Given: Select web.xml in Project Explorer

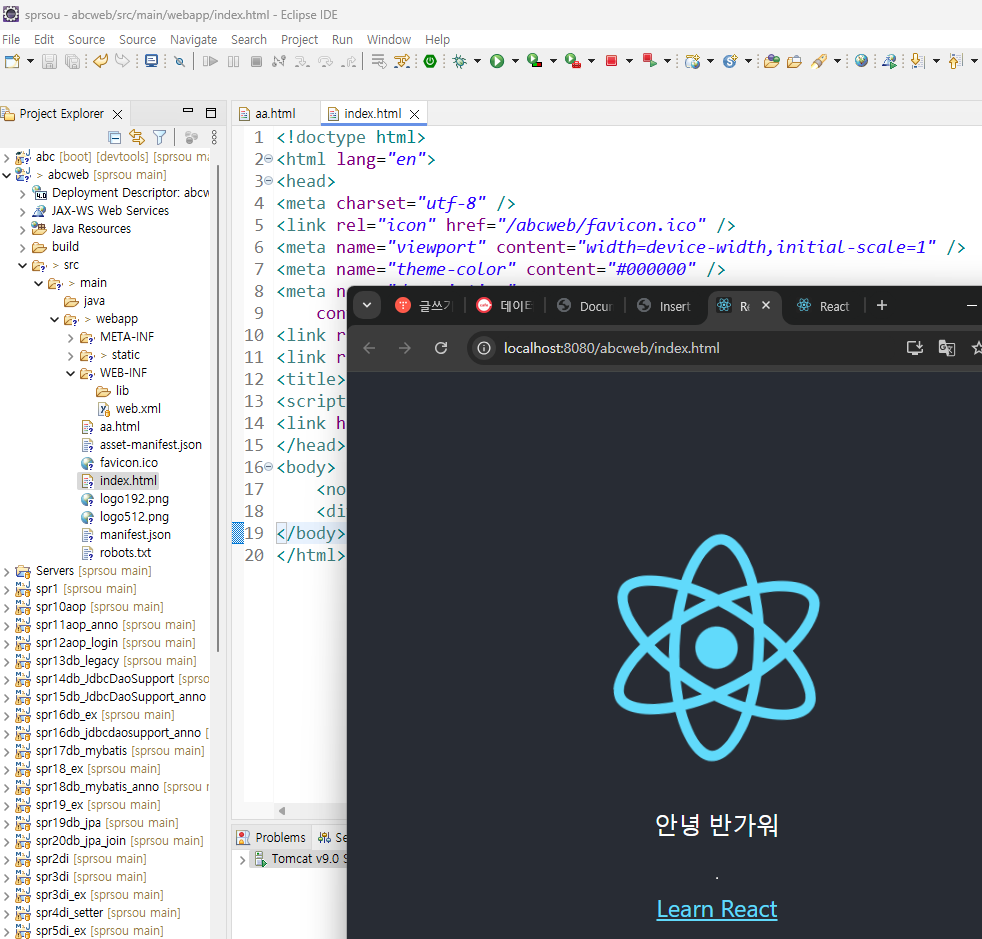Looking at the screenshot, I should pos(130,408).
